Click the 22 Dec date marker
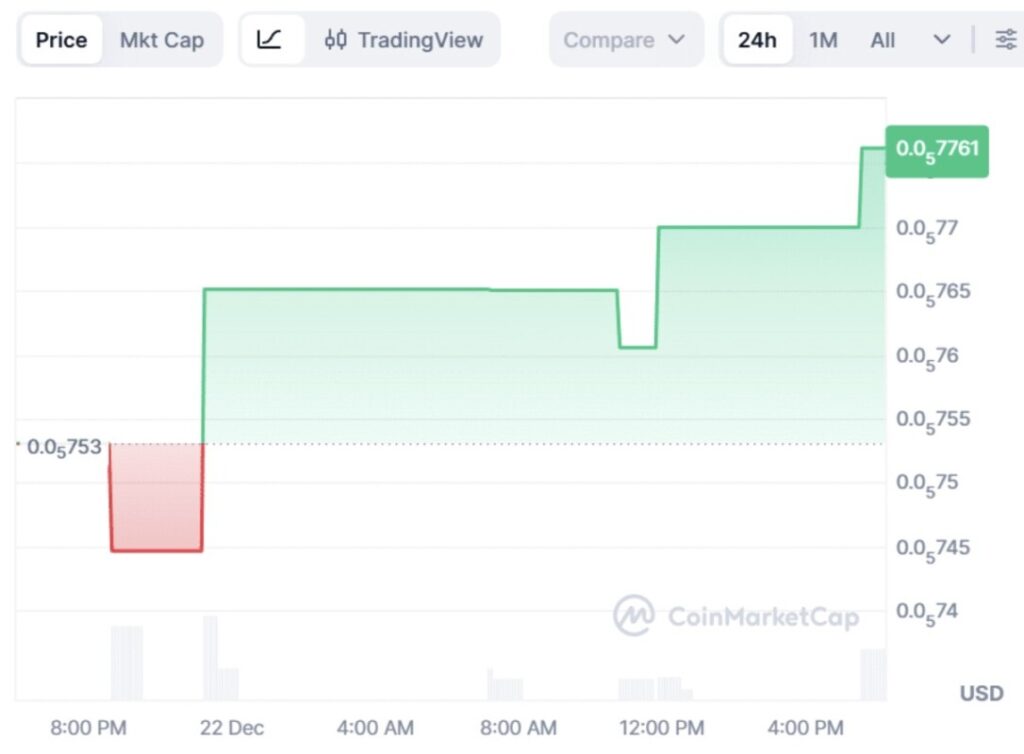The height and width of the screenshot is (754, 1024). tap(232, 728)
